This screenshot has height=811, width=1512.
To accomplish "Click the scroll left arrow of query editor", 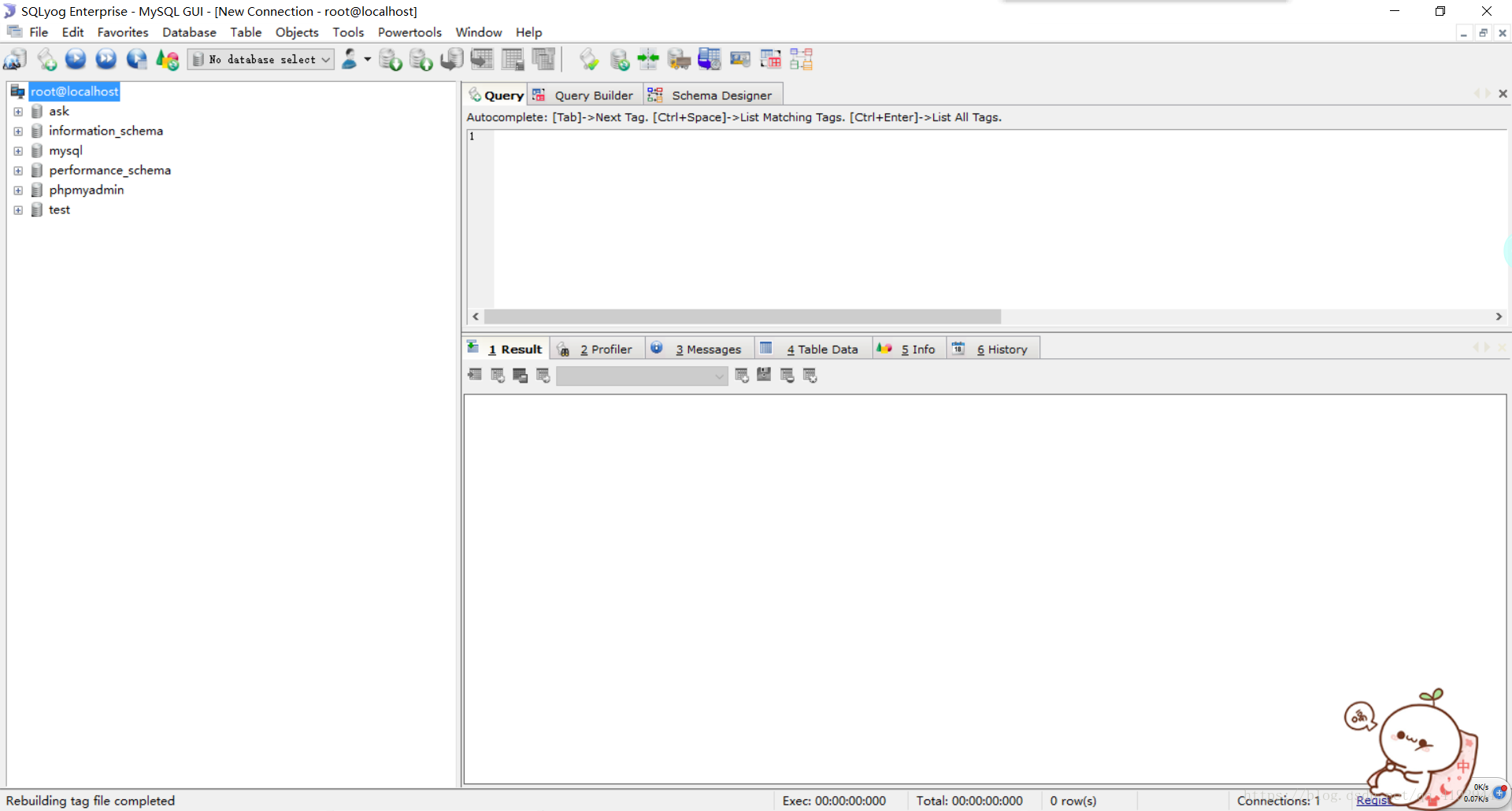I will tap(475, 317).
